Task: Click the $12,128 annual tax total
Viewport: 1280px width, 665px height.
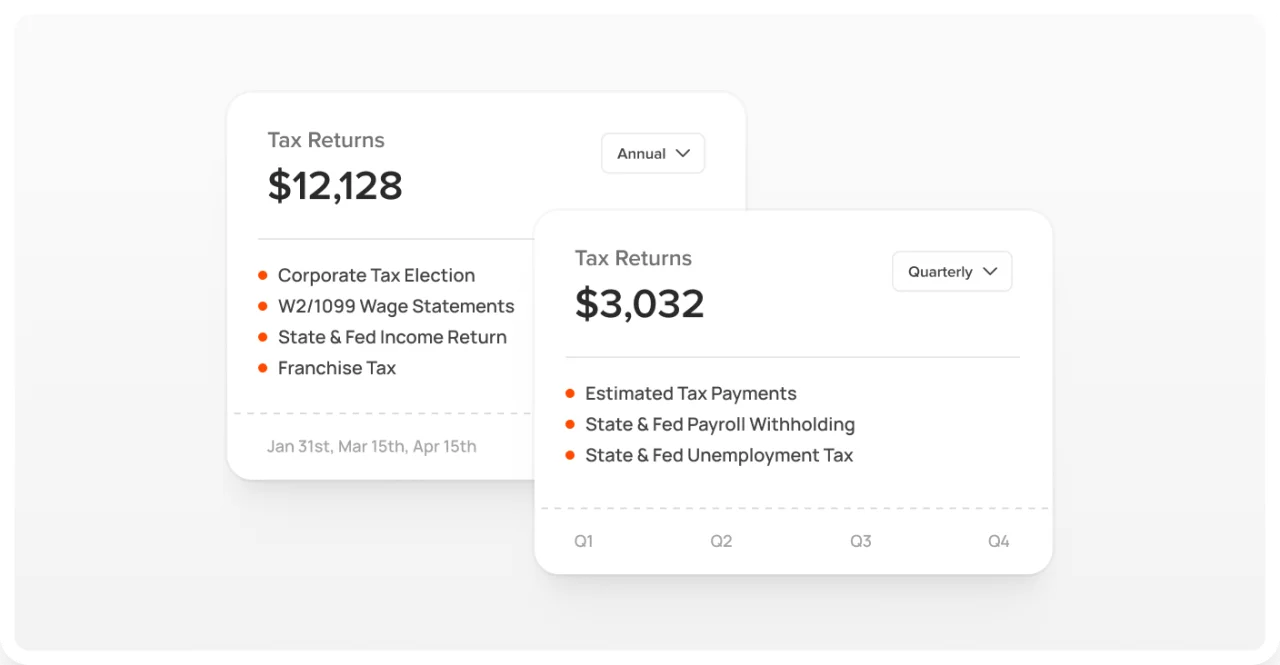Action: tap(335, 186)
